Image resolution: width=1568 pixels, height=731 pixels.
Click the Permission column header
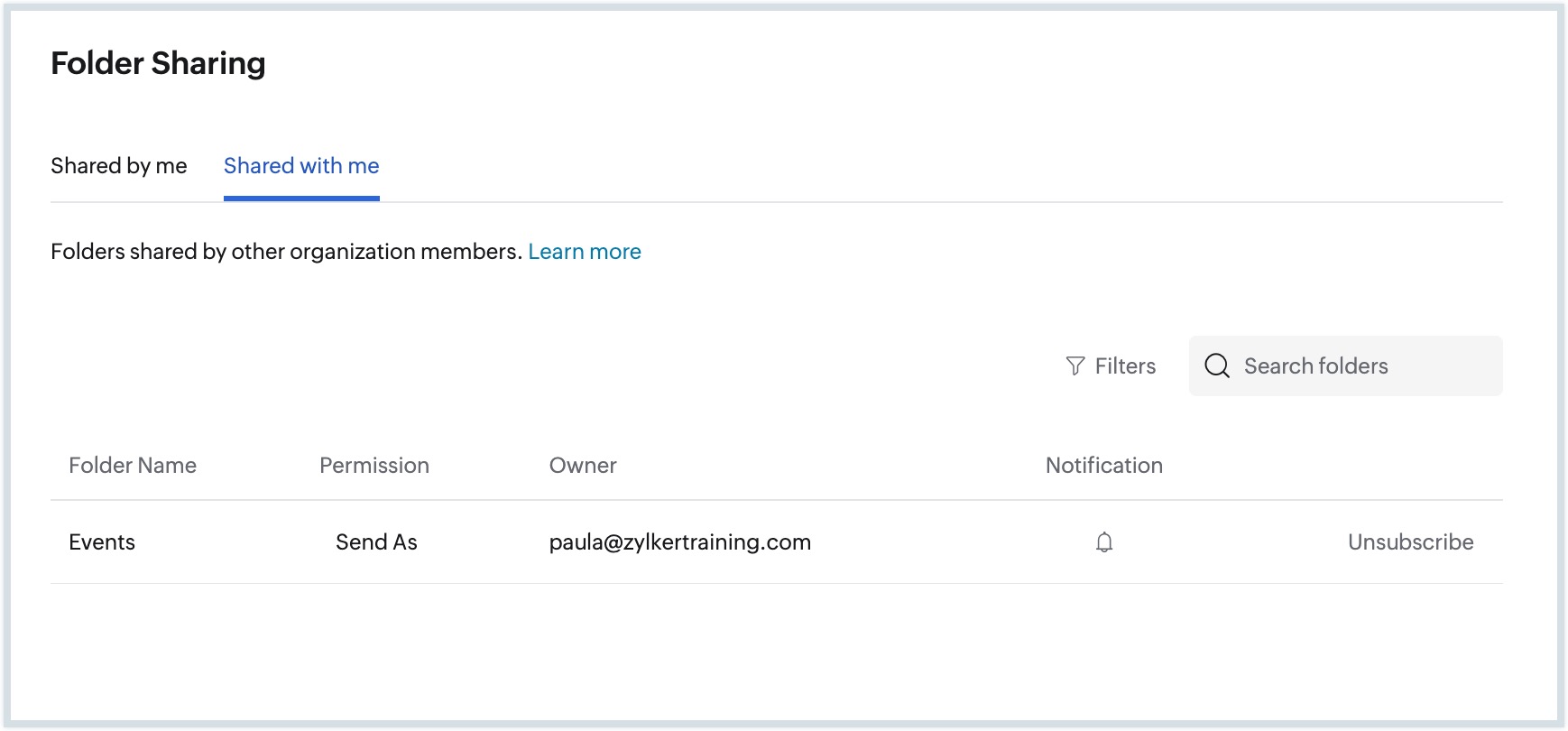click(374, 466)
